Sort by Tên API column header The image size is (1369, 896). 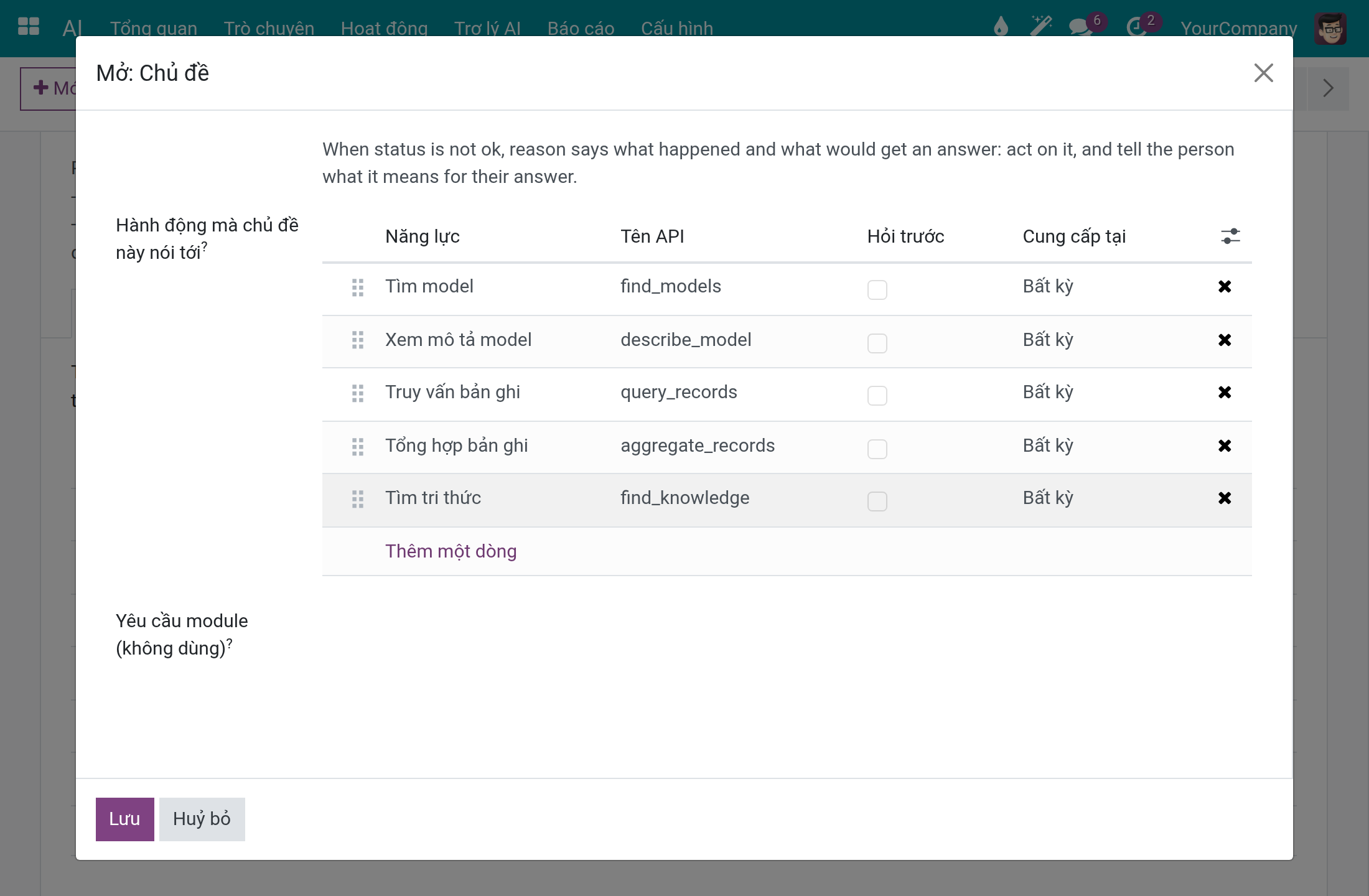(x=652, y=236)
